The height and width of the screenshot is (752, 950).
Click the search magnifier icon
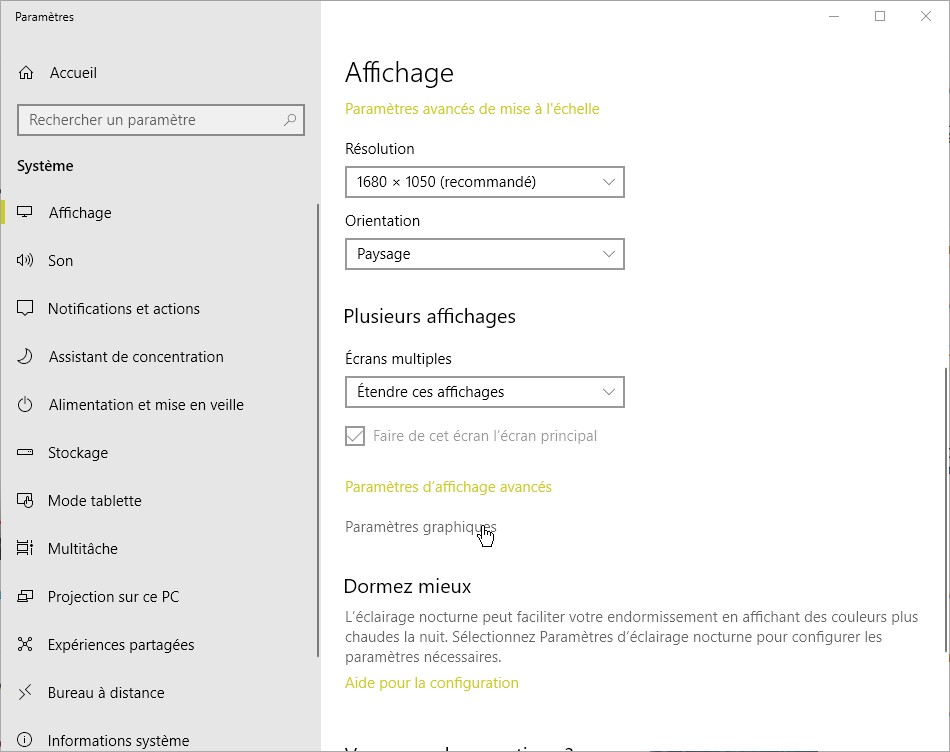[x=290, y=120]
